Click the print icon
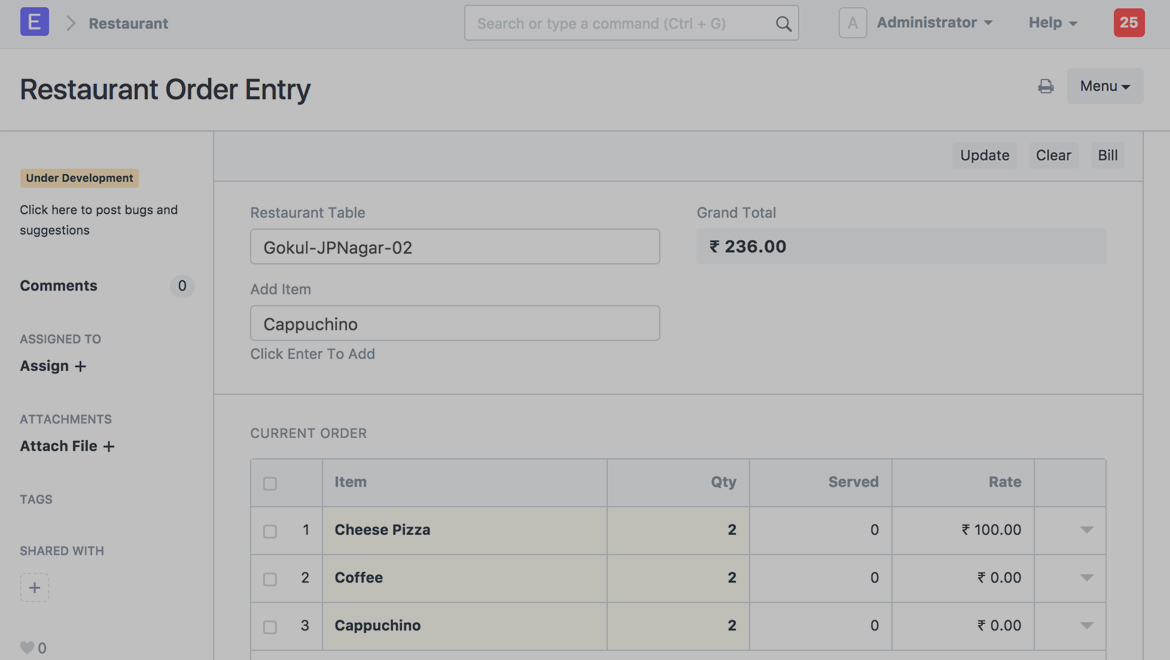This screenshot has height=660, width=1170. coord(1045,86)
